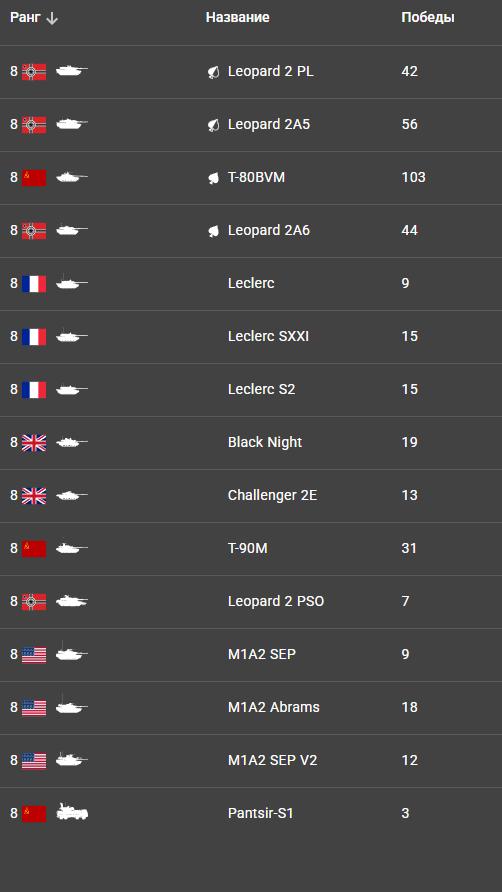The width and height of the screenshot is (502, 892).
Task: Open the Leclerc S2 vehicle entry
Action: 261,389
